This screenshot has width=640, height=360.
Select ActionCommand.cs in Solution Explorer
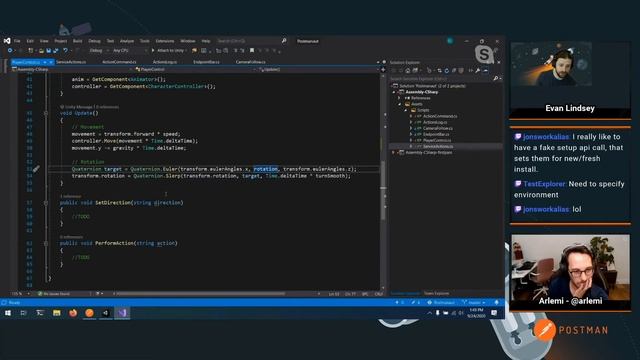440,116
